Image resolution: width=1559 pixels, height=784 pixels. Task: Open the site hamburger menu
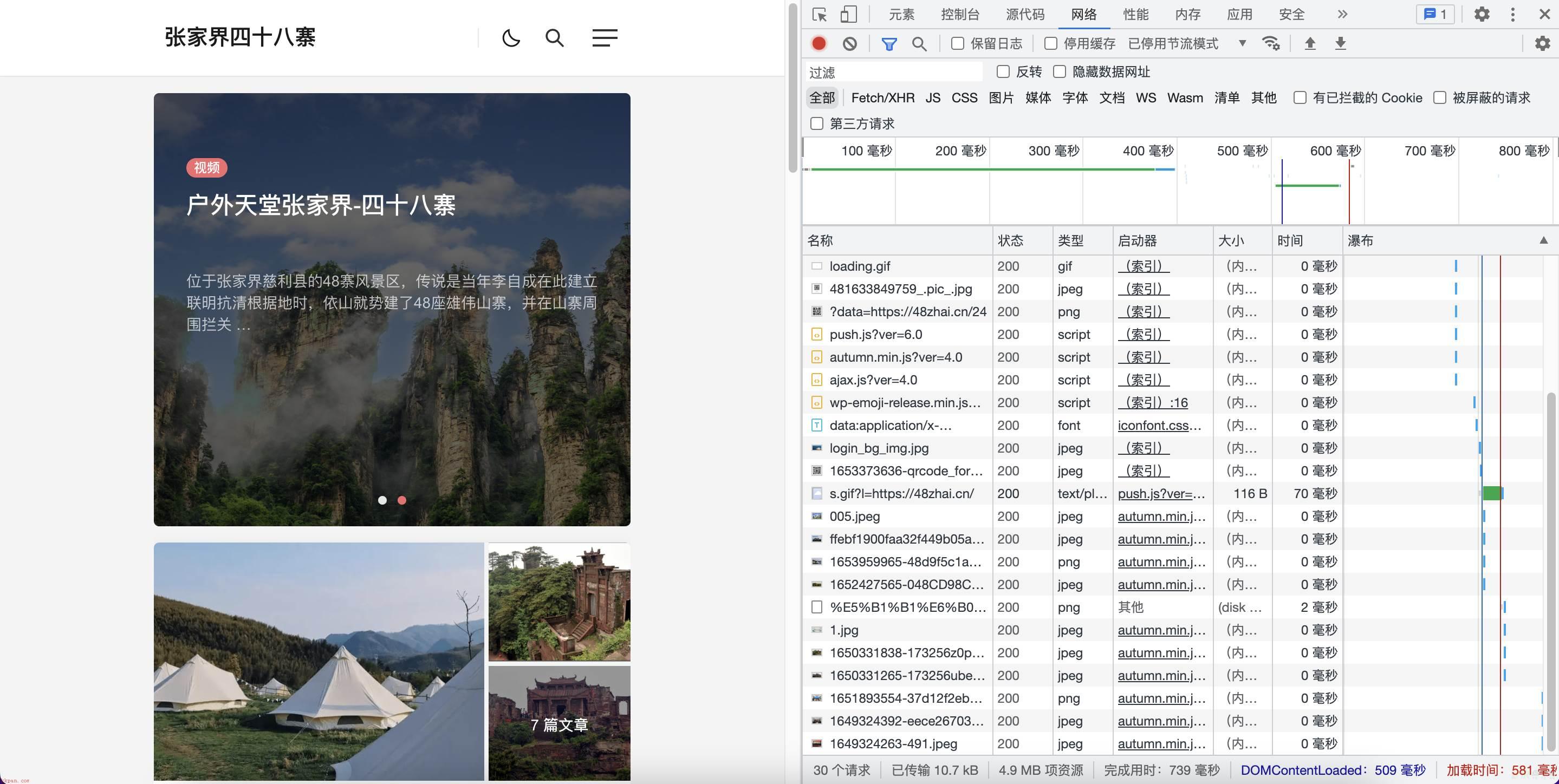click(x=605, y=38)
